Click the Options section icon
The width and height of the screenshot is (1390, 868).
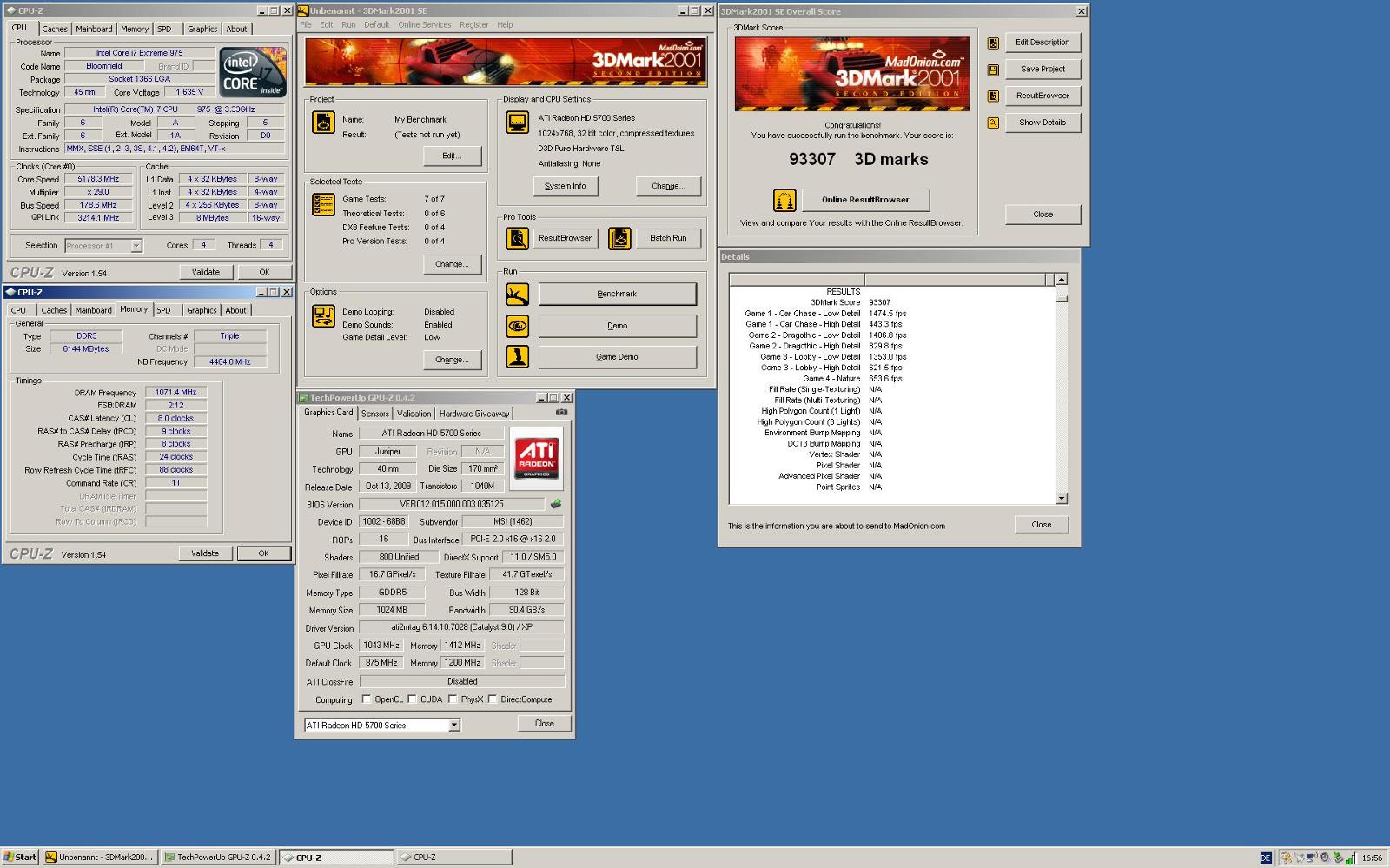(323, 316)
